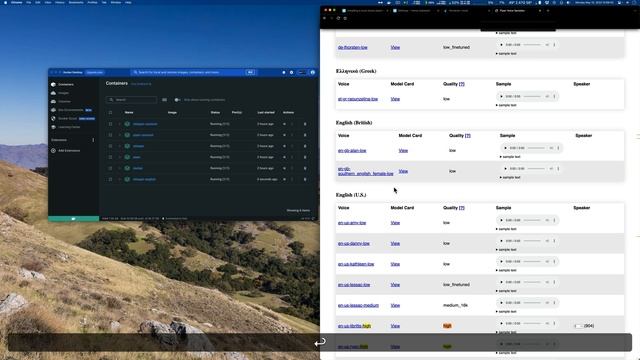Toggle Only show running containers switch
Screen dimensions: 640x360
[x=177, y=100]
